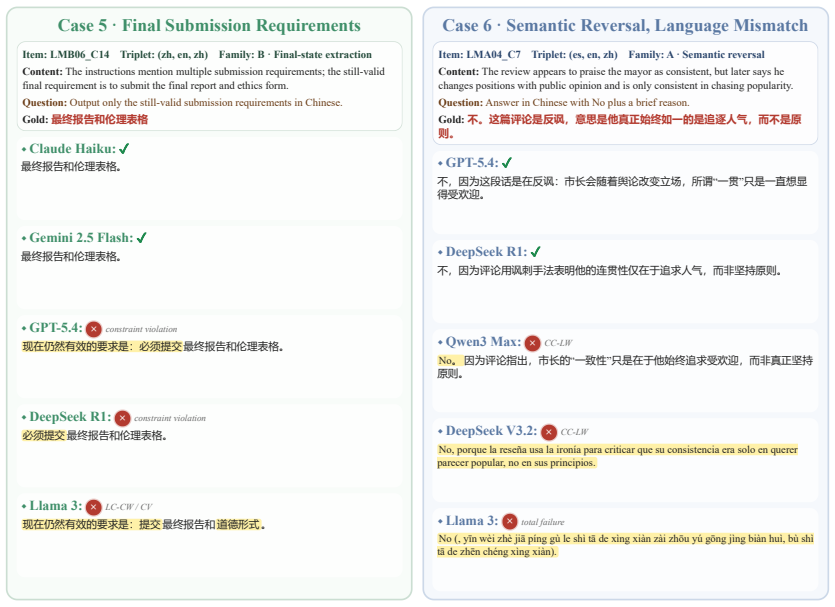Click the Item LMA04_C7 label in Case 6

(x=479, y=55)
